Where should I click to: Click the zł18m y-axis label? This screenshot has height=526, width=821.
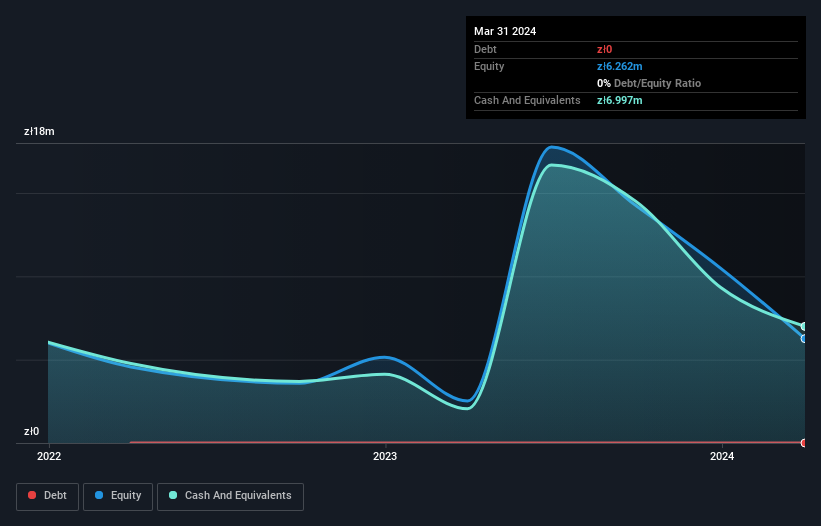(39, 131)
